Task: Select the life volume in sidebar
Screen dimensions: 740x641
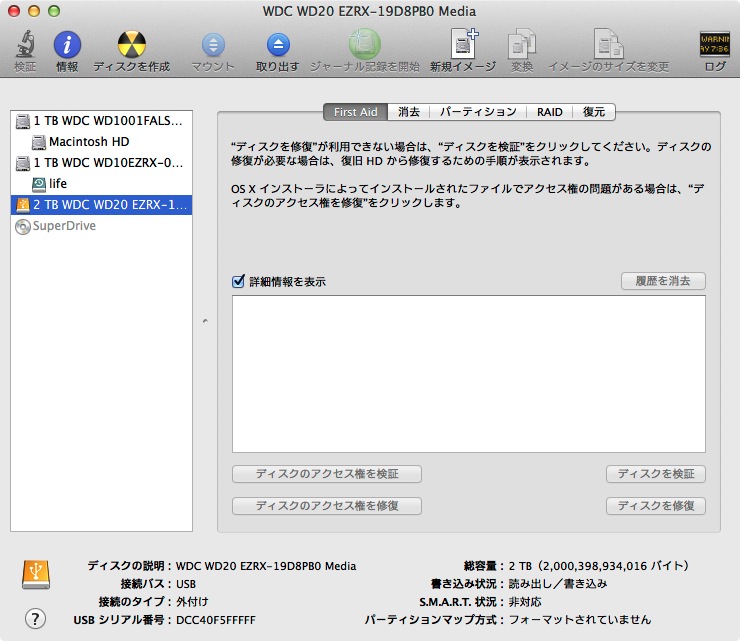Action: 57,184
